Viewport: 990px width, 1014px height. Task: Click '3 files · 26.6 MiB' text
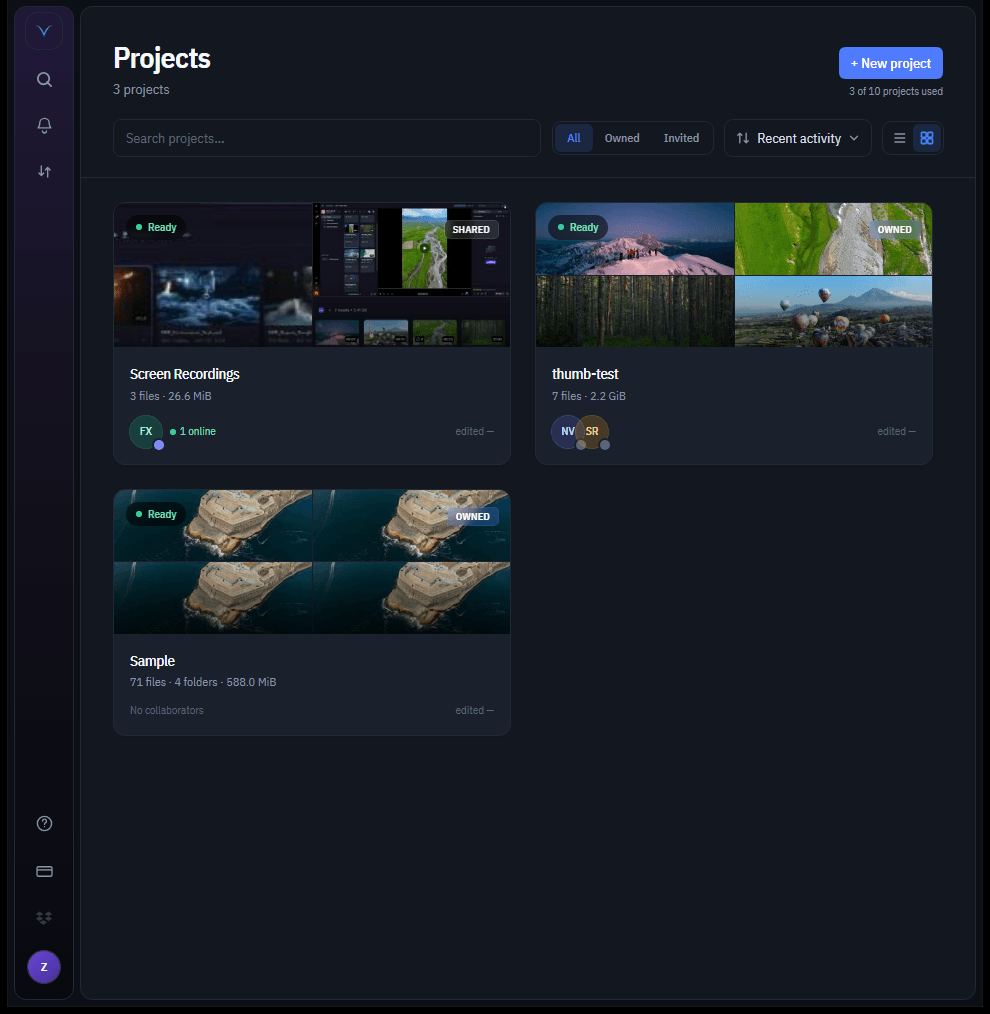[x=171, y=396]
